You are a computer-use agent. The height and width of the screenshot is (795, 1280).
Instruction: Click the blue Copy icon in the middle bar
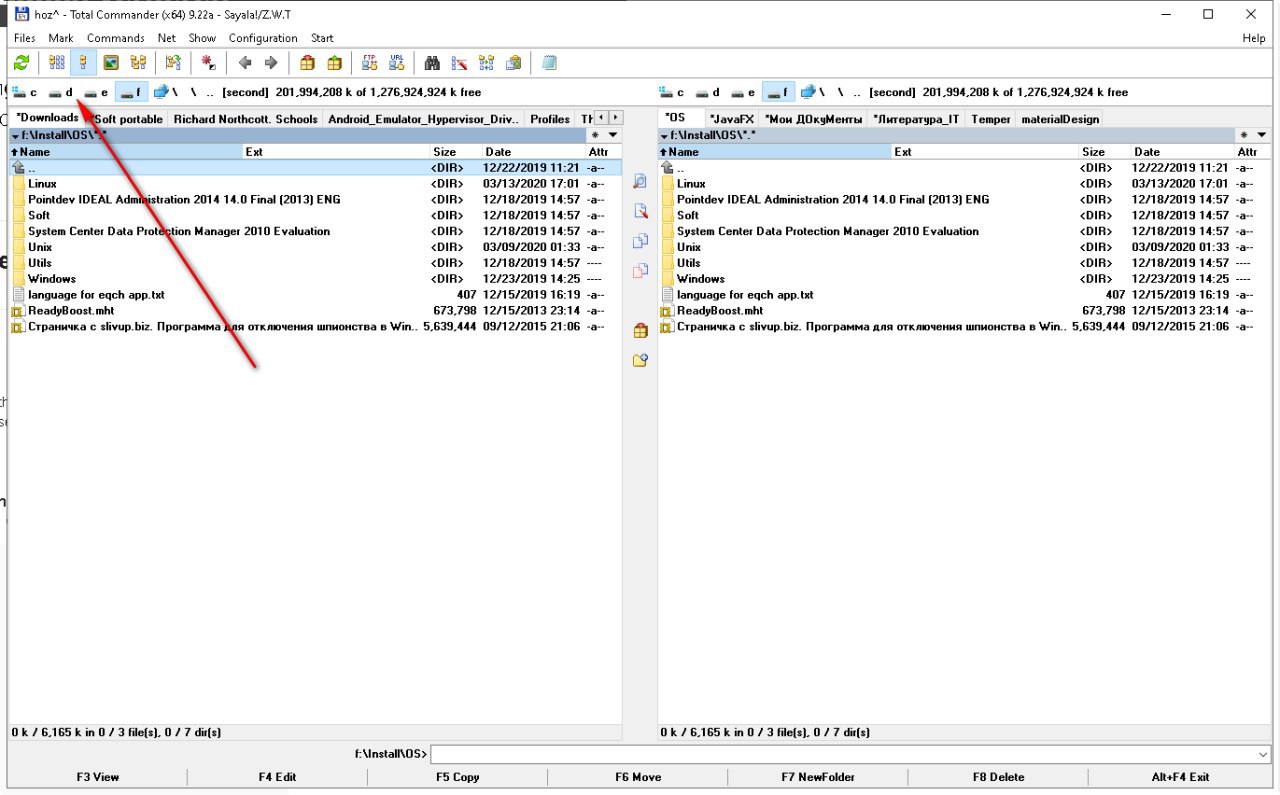pyautogui.click(x=640, y=241)
